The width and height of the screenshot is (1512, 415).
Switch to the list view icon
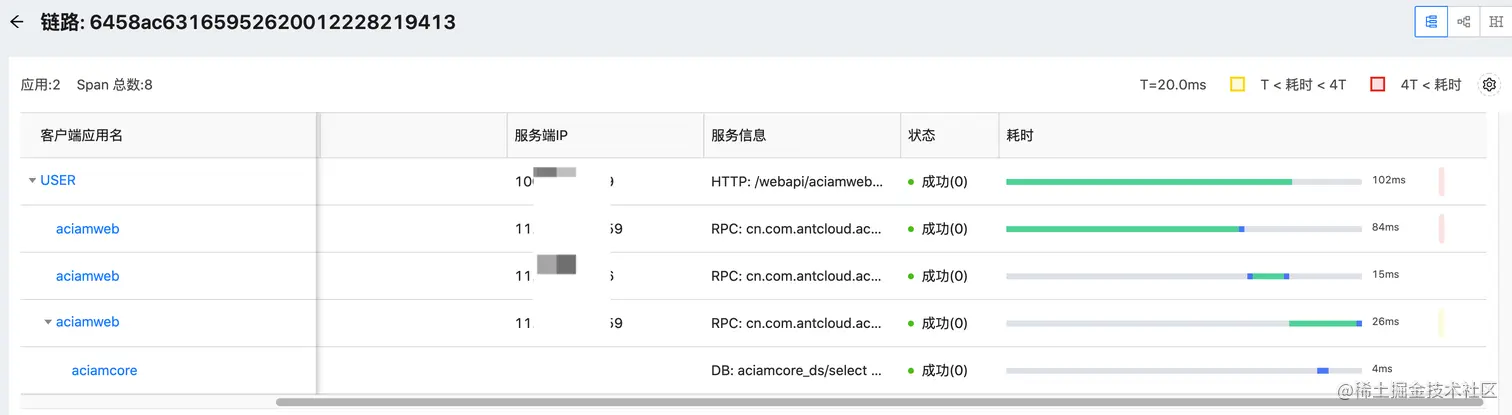(1431, 22)
